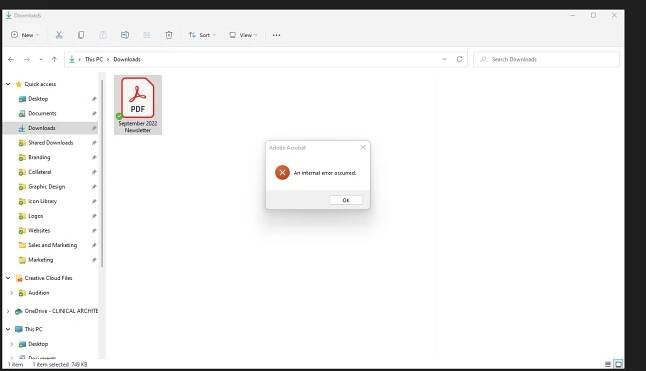Screen dimensions: 646x371
Task: Switch to details view in status bar
Action: coord(608,364)
